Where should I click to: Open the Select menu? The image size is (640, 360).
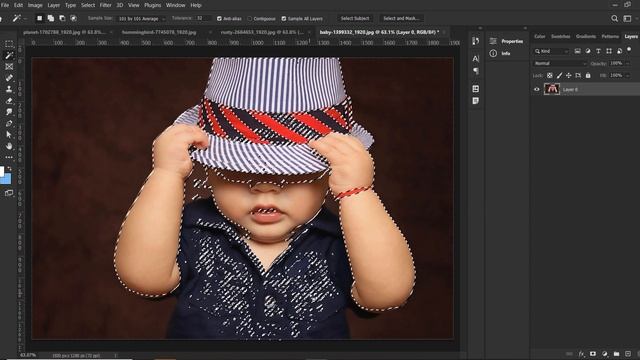pos(88,5)
